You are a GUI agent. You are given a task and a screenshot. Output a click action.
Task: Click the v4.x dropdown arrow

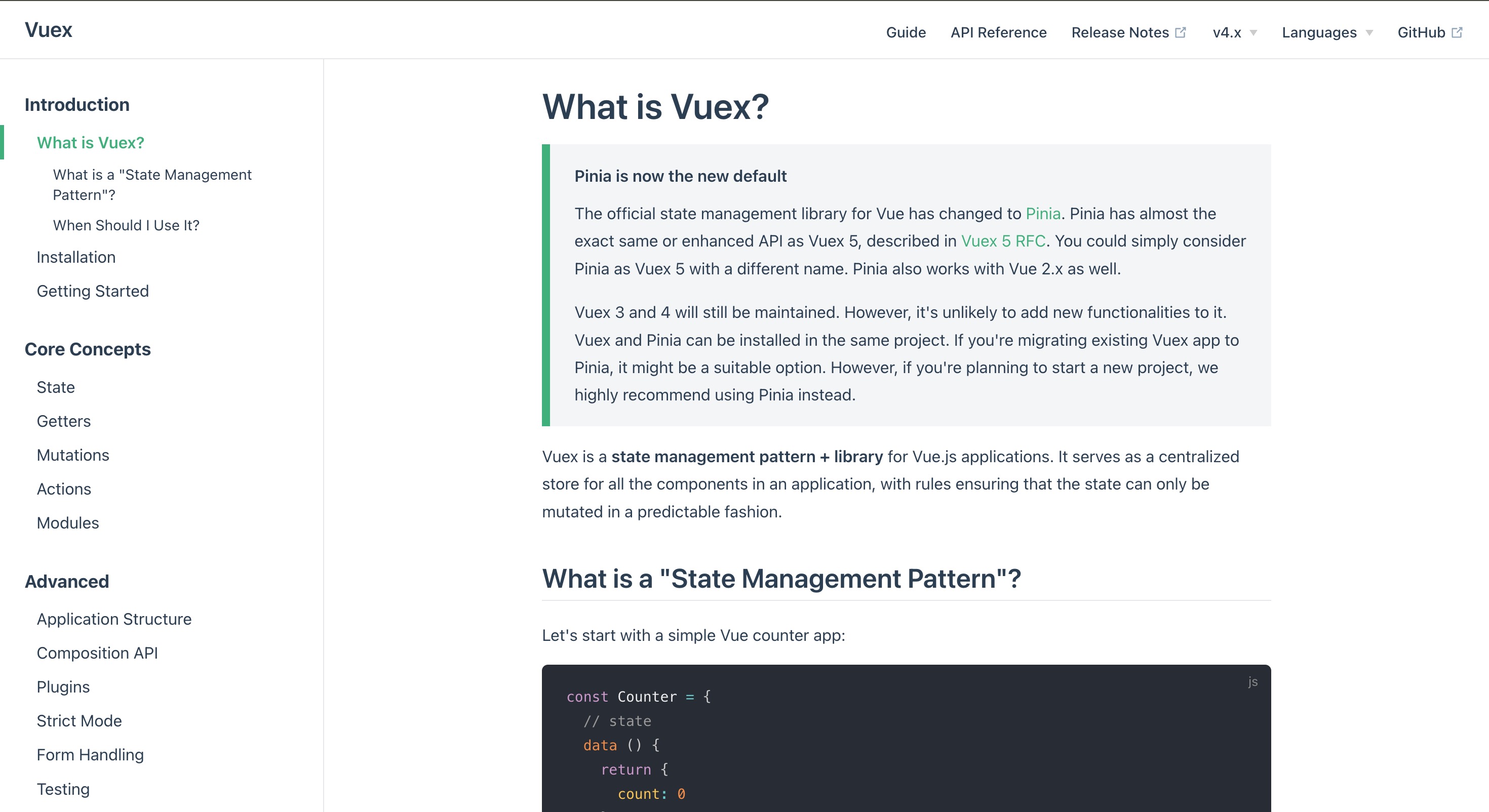coord(1253,33)
